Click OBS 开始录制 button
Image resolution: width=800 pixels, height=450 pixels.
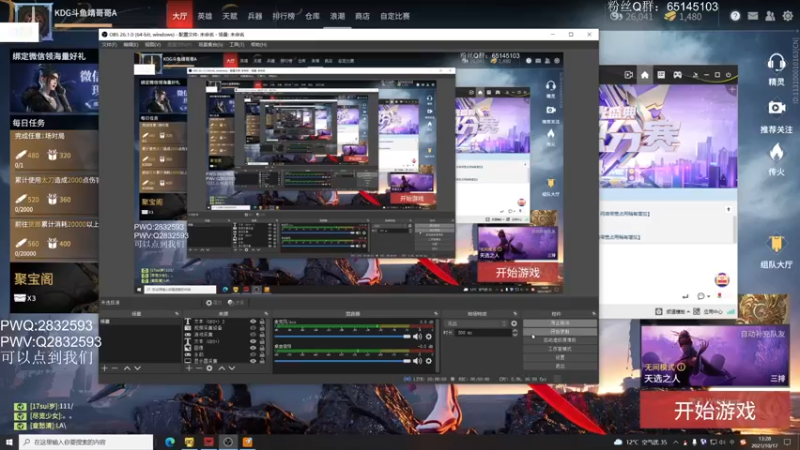pyautogui.click(x=560, y=332)
